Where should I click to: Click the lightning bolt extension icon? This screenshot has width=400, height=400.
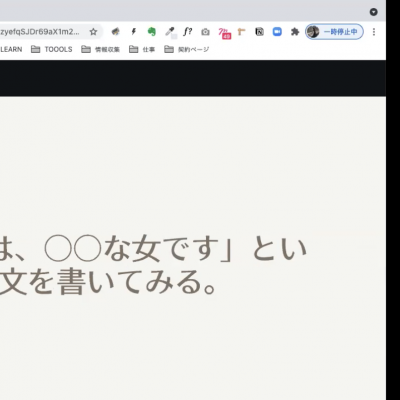click(134, 32)
